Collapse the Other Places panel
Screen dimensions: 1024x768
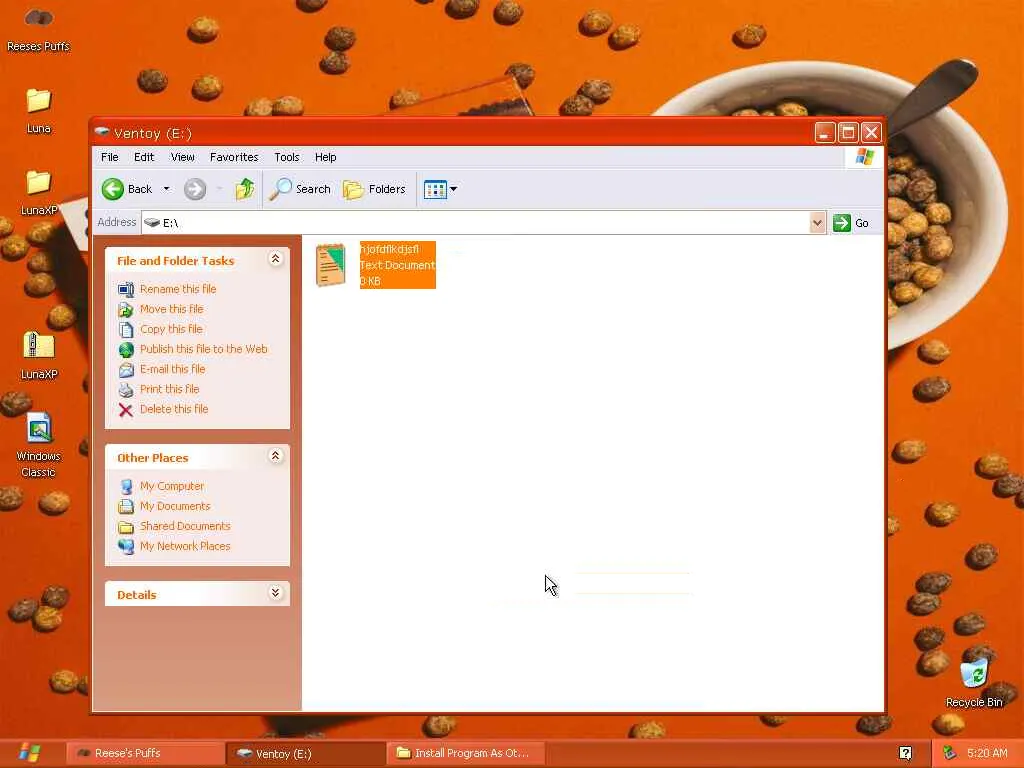click(x=276, y=456)
